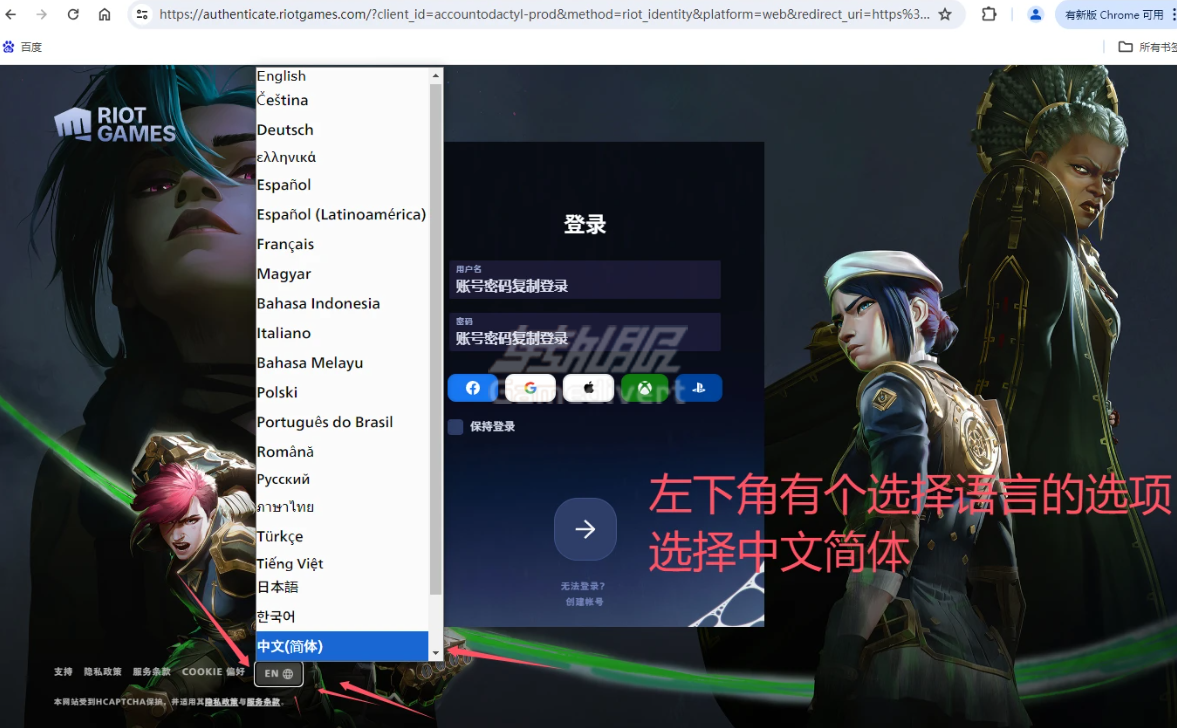This screenshot has width=1177, height=728.
Task: Click the language list scrollbar thumb
Action: pos(435,339)
